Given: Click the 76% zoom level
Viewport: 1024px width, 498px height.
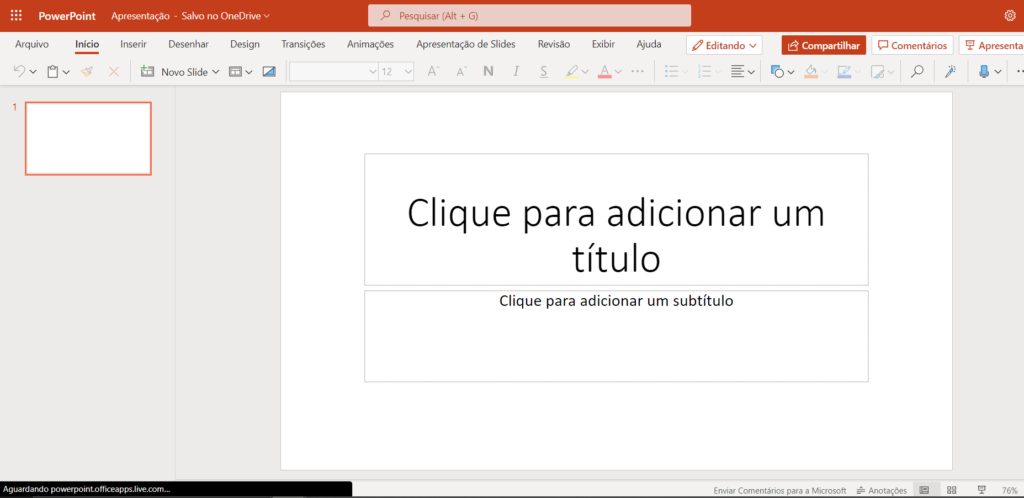Looking at the screenshot, I should pos(1010,490).
